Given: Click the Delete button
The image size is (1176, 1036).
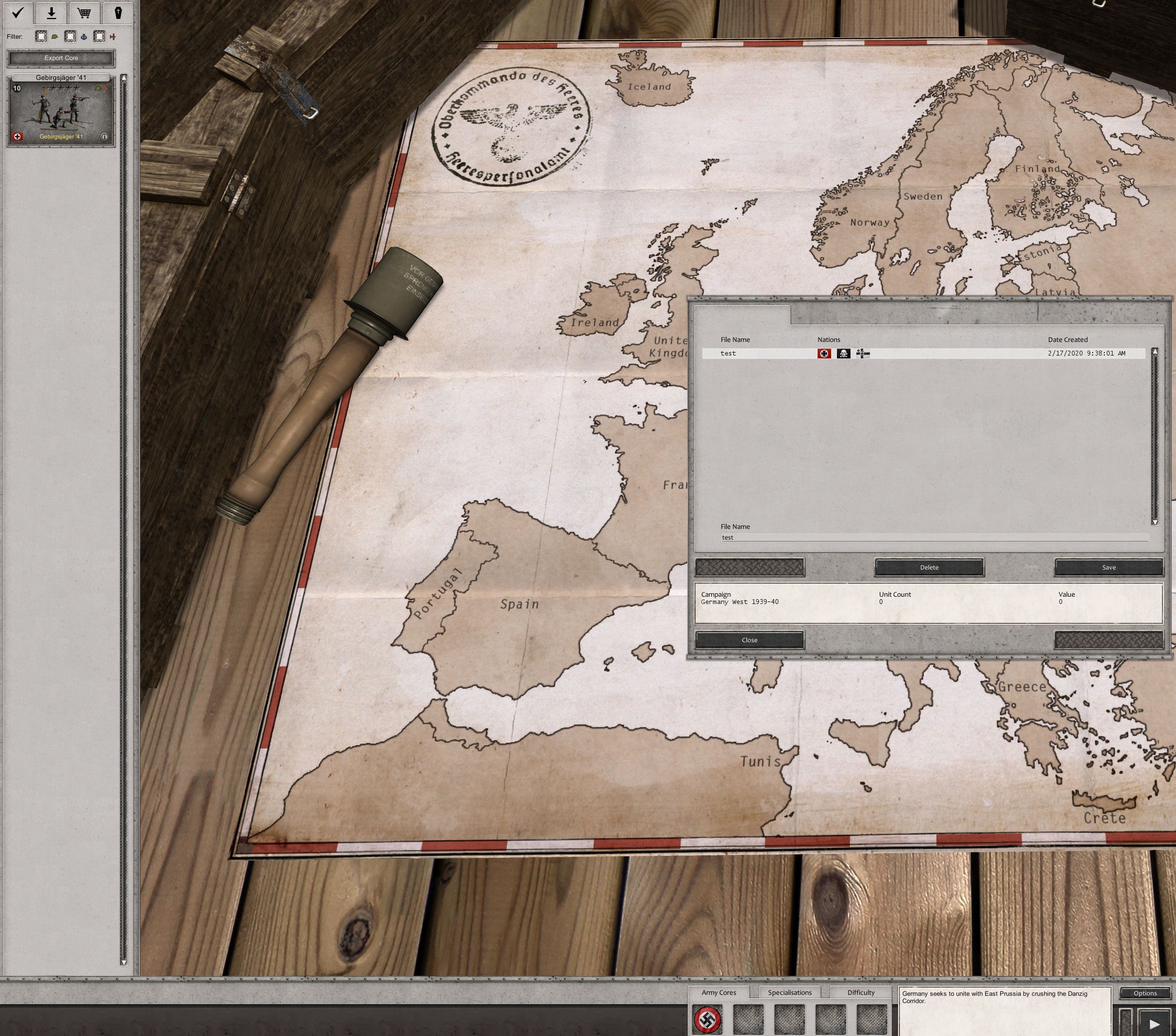Looking at the screenshot, I should click(x=929, y=567).
